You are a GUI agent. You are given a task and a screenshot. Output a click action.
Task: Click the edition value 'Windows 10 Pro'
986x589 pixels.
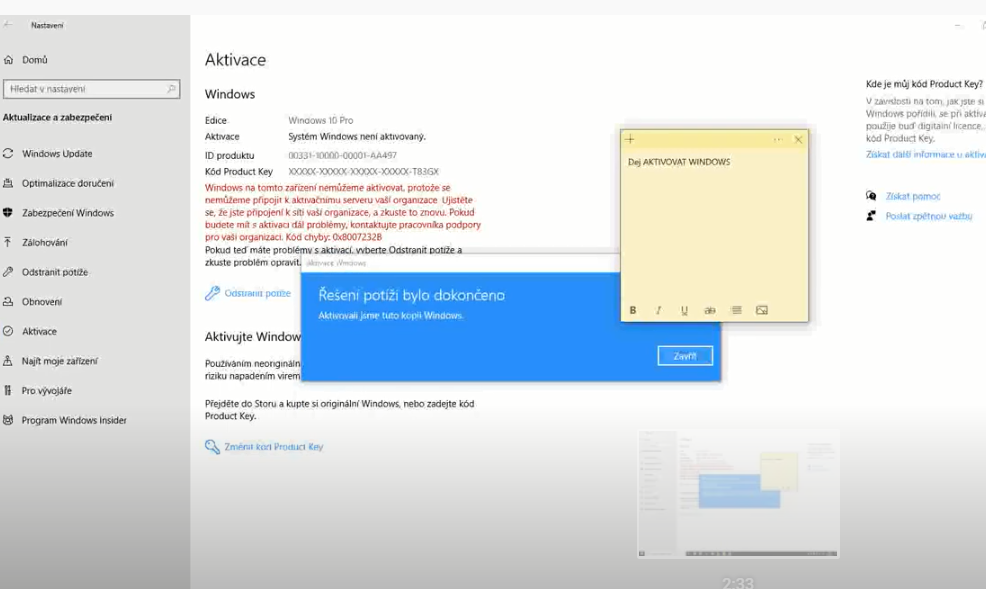pyautogui.click(x=321, y=120)
